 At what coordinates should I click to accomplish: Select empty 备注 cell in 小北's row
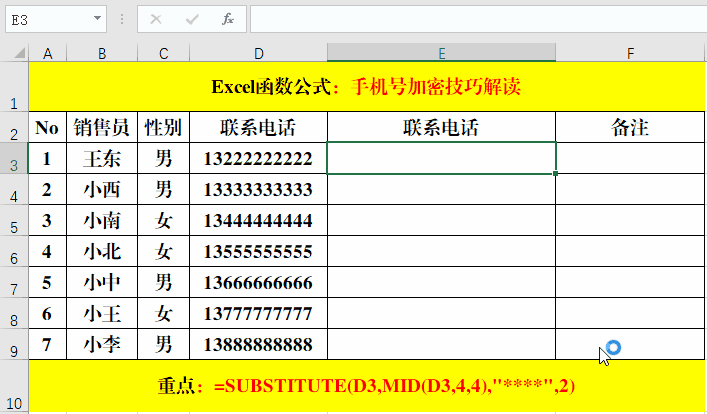630,251
